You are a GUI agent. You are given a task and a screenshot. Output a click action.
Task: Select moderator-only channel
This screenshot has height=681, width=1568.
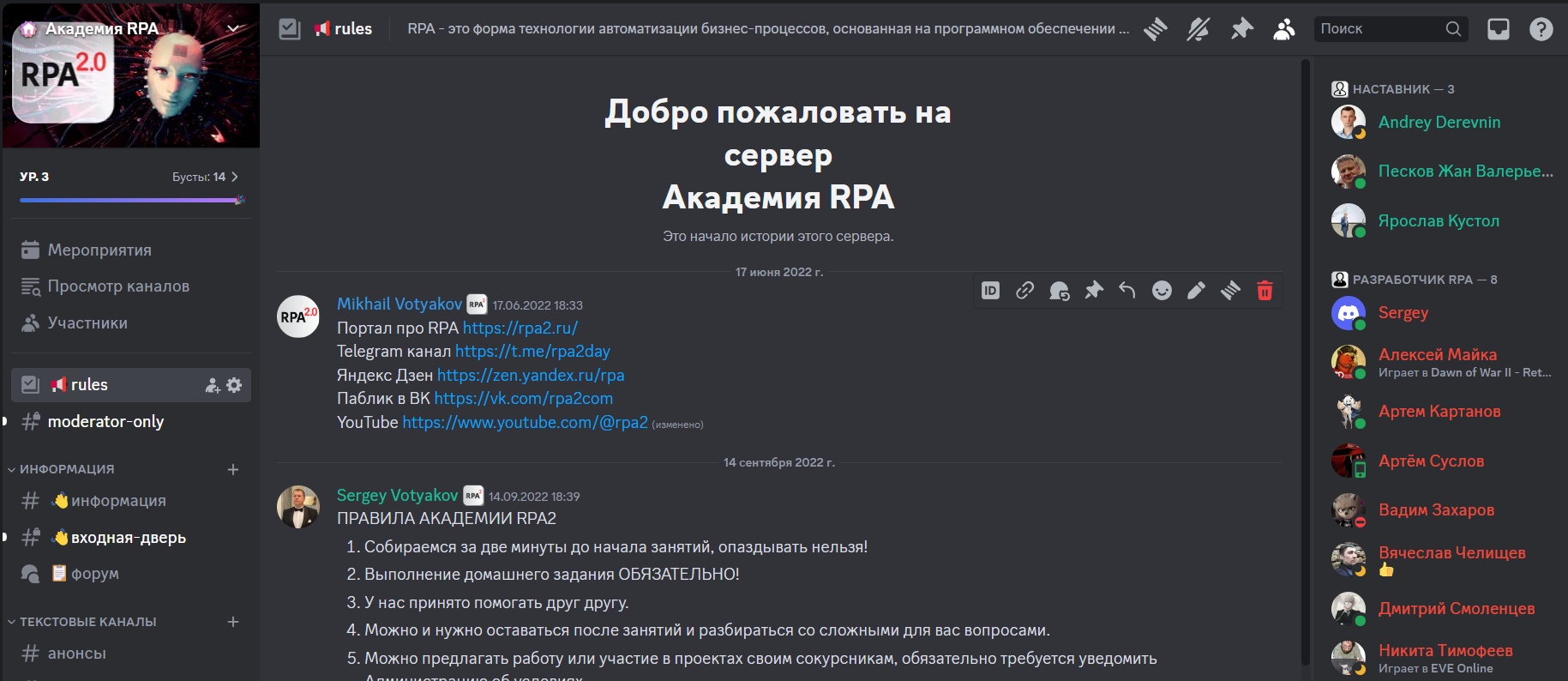pyautogui.click(x=131, y=422)
